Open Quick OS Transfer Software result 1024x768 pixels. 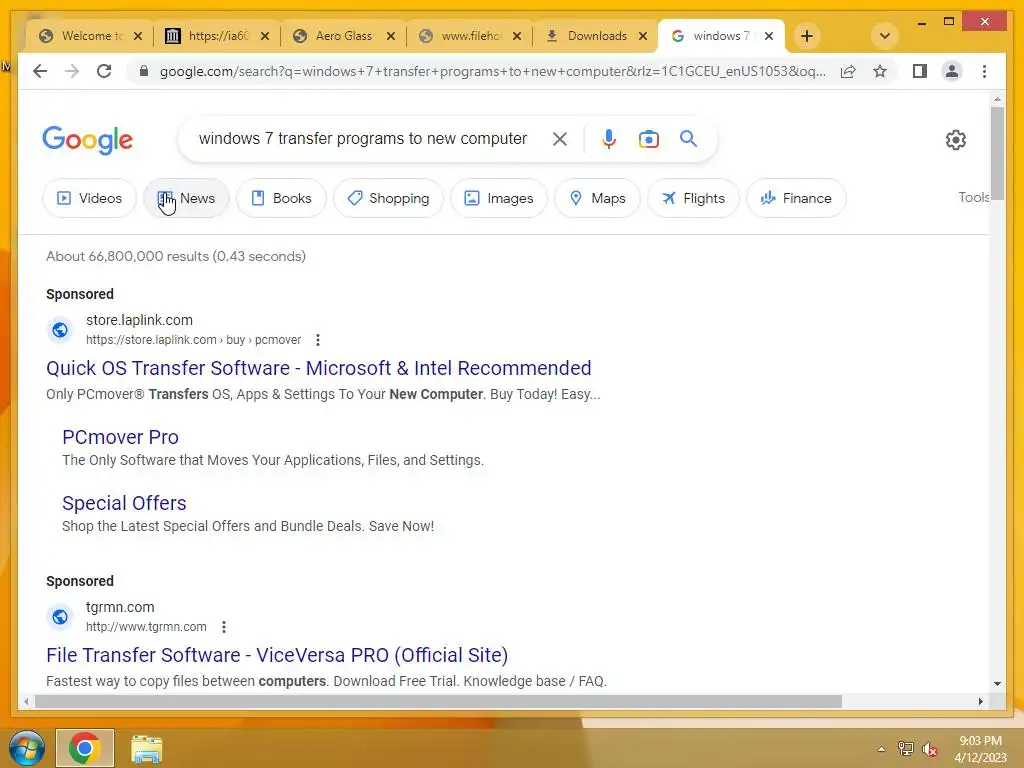(319, 368)
